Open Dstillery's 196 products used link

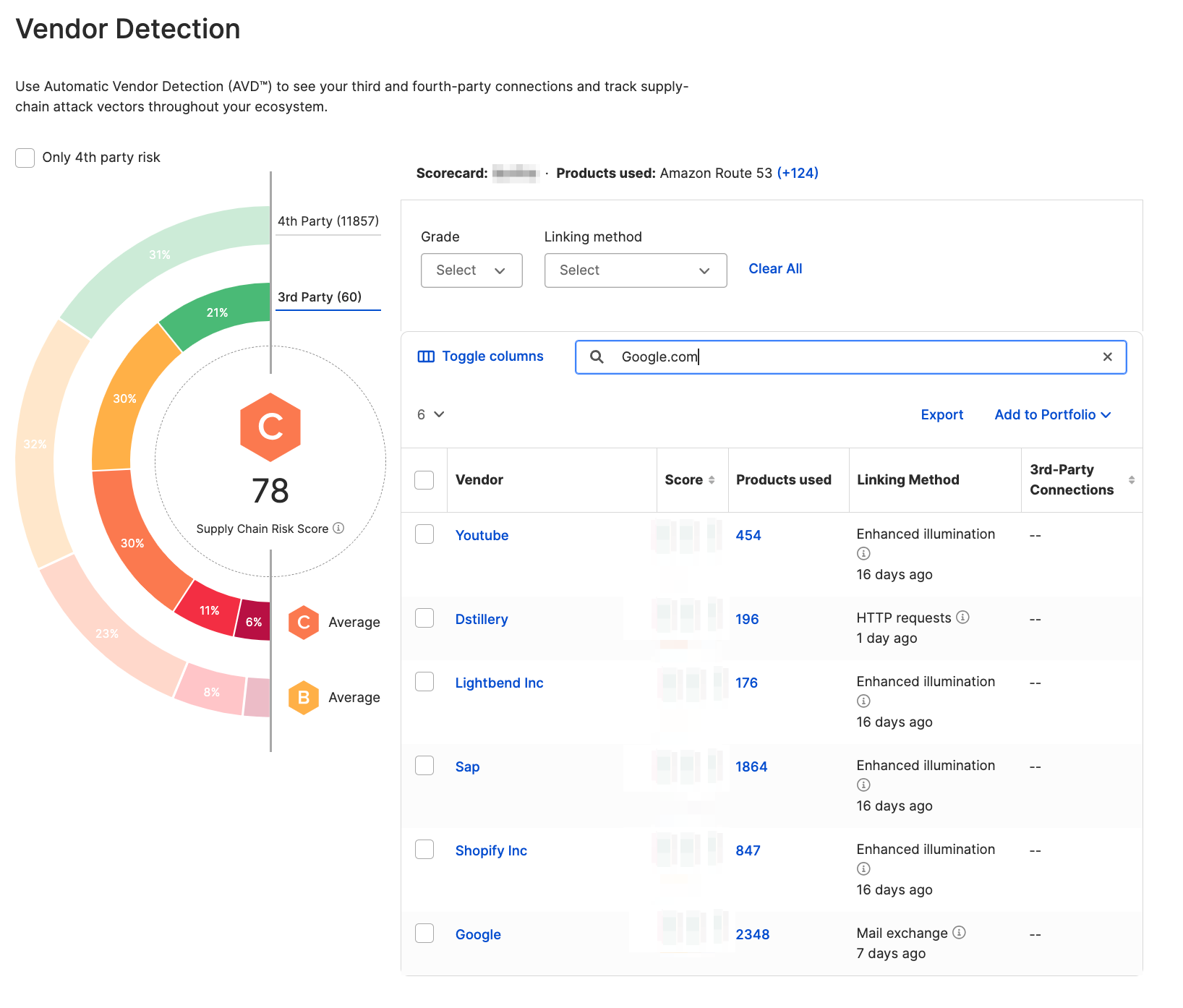point(747,620)
